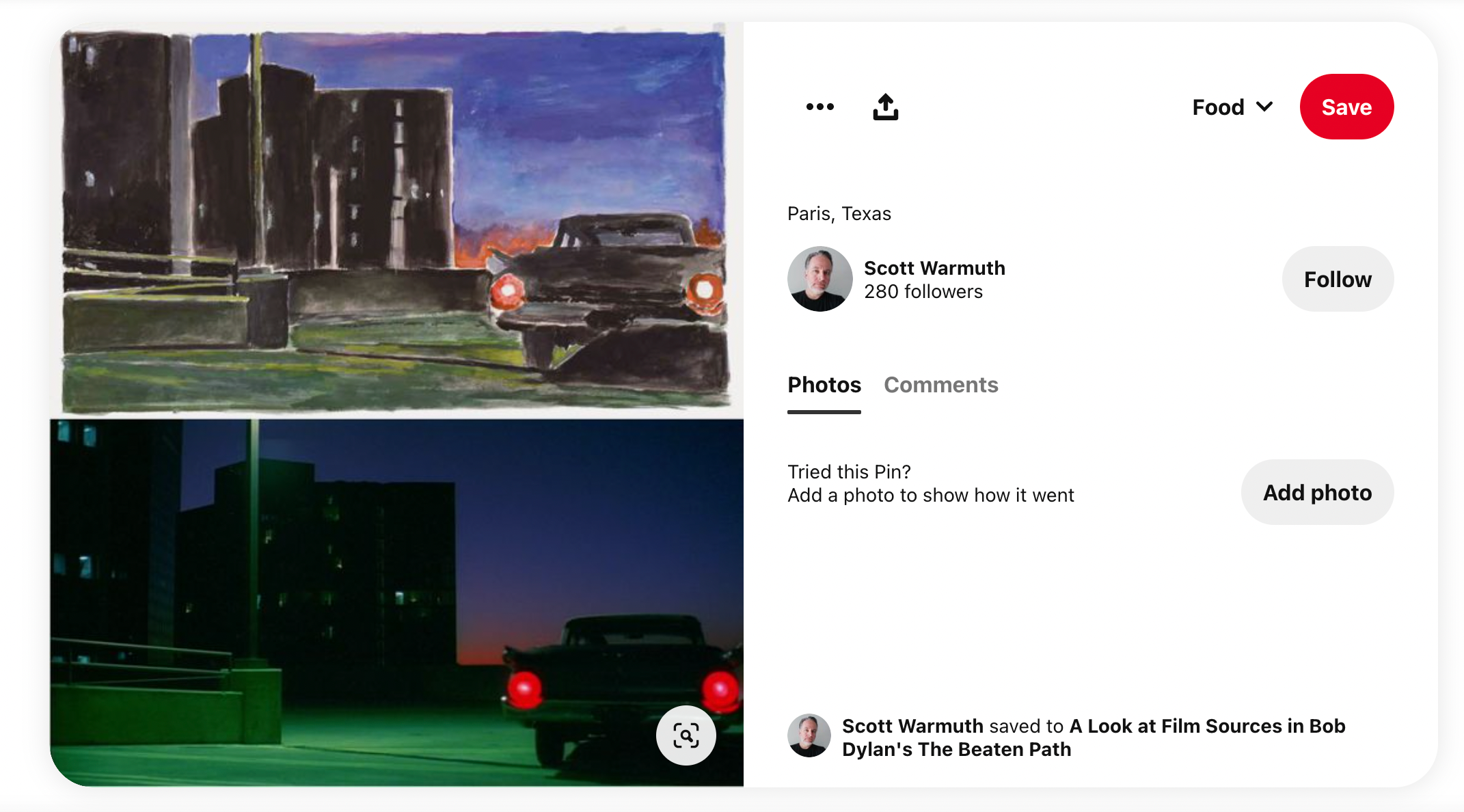Open the three-dot more options menu
The width and height of the screenshot is (1464, 812).
[819, 107]
